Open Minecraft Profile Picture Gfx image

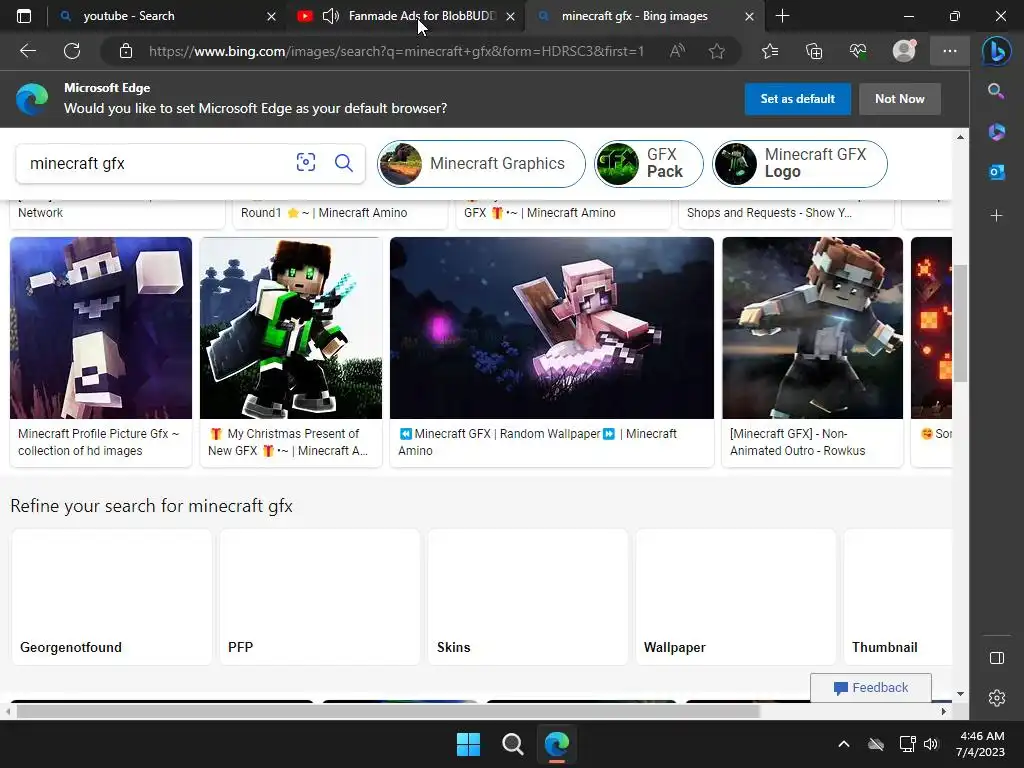pyautogui.click(x=101, y=328)
